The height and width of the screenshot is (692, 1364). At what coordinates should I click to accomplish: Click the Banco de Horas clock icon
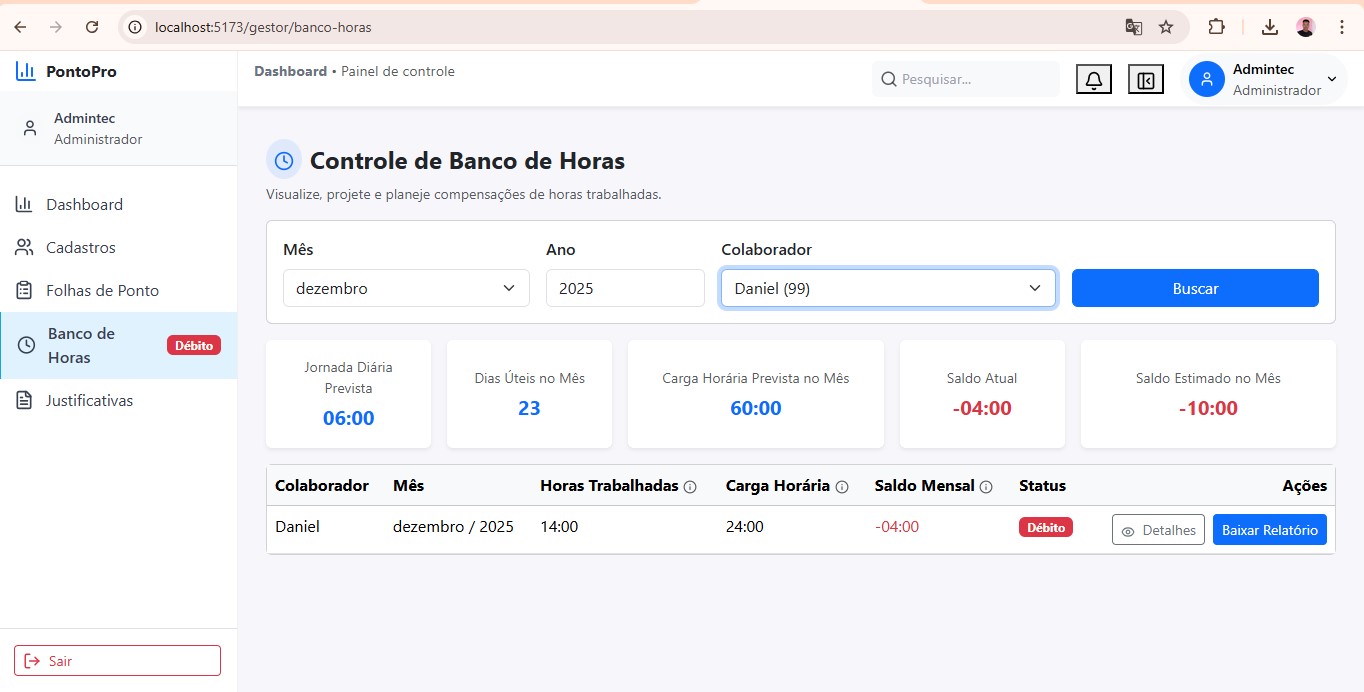(24, 346)
